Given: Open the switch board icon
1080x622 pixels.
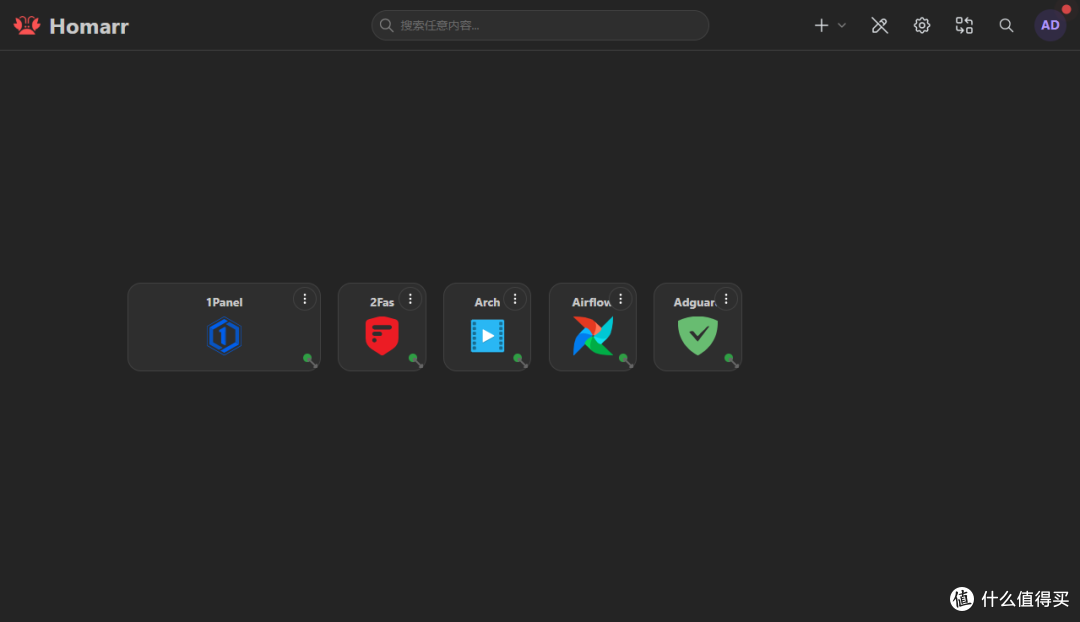Looking at the screenshot, I should [x=964, y=25].
